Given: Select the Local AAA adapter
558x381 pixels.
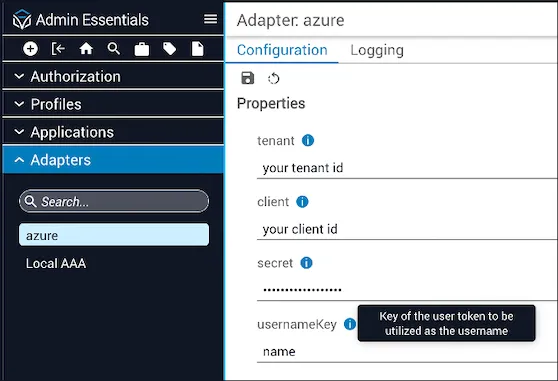Looking at the screenshot, I should coord(56,263).
